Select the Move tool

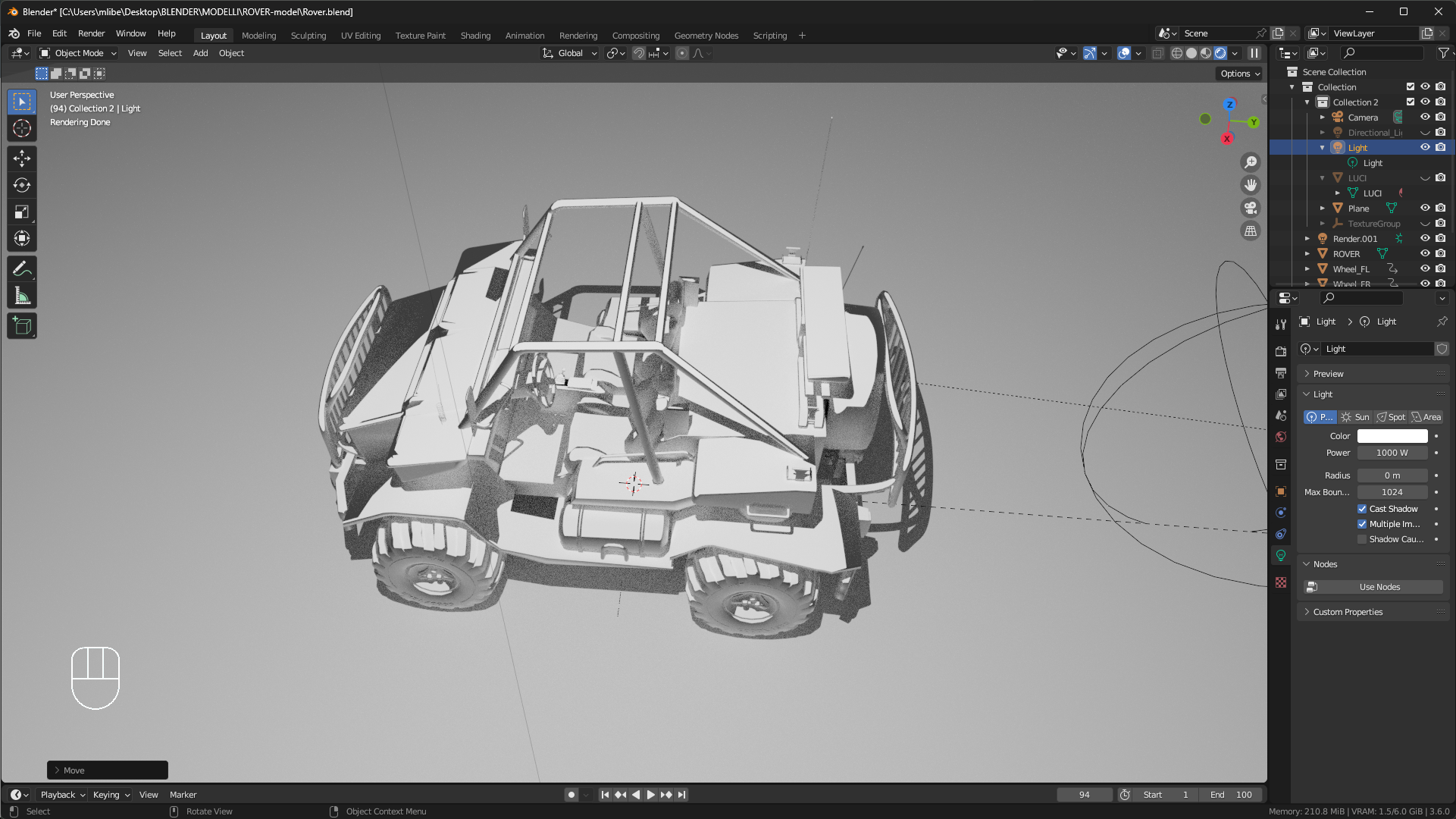tap(22, 158)
